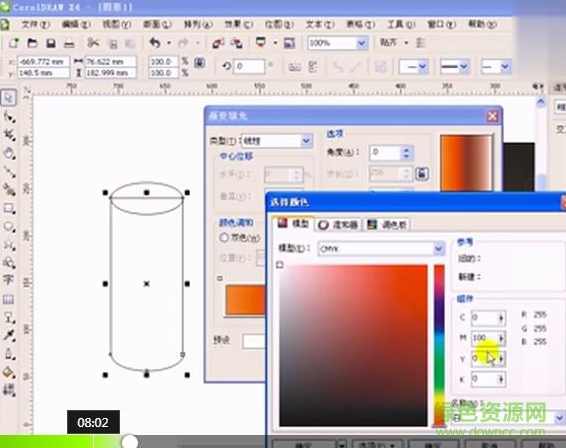Toggle the lock ratio button in property bar

pyautogui.click(x=200, y=62)
